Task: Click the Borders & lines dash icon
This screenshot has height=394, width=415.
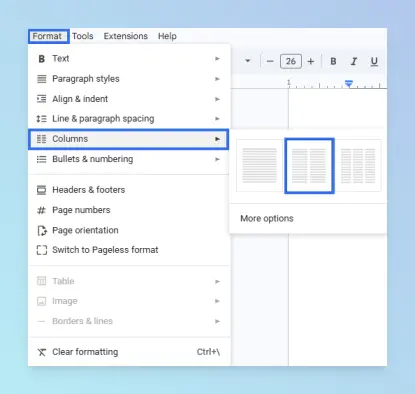Action: click(41, 321)
